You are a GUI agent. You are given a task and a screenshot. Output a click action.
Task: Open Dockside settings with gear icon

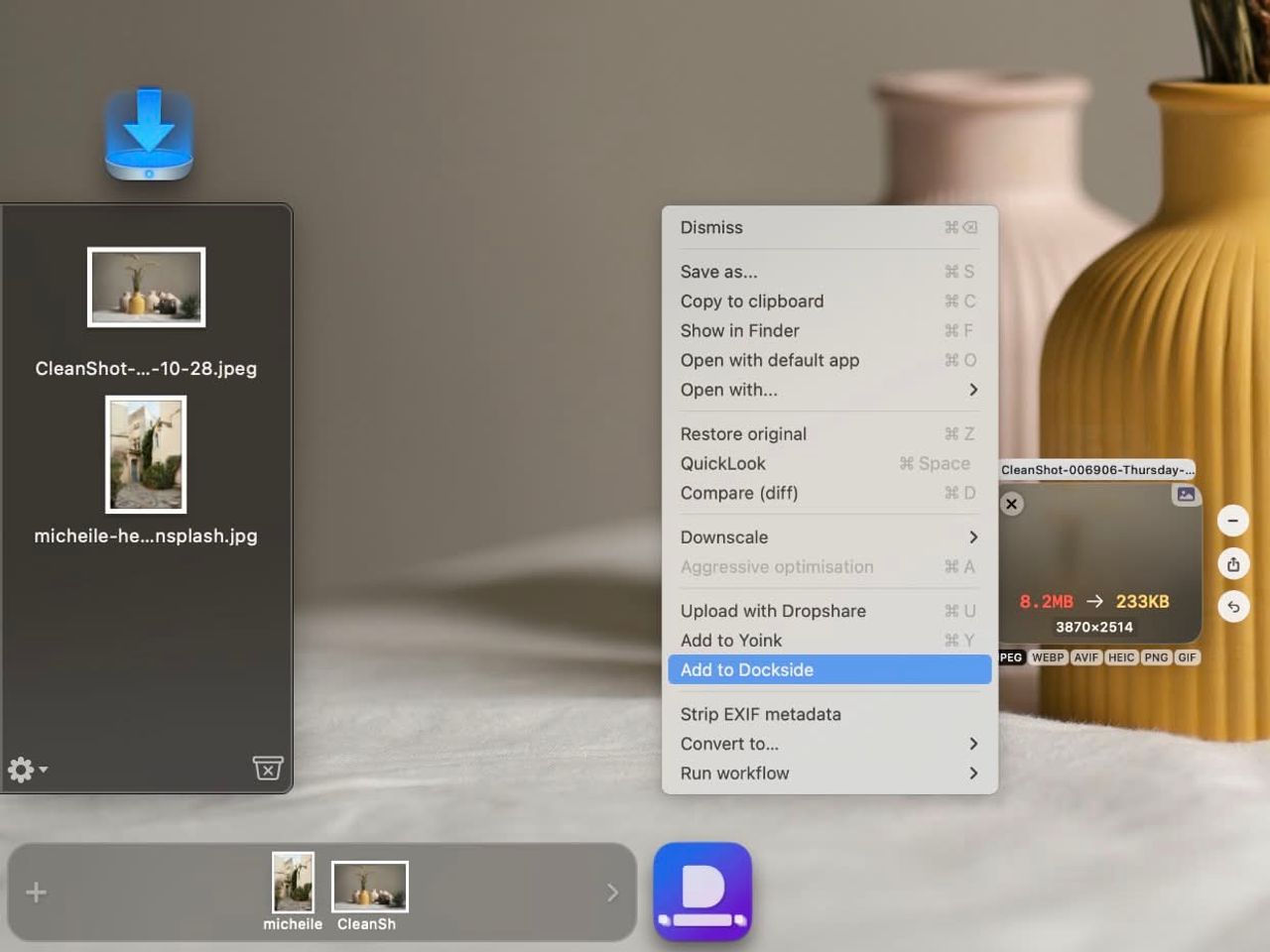click(x=20, y=769)
